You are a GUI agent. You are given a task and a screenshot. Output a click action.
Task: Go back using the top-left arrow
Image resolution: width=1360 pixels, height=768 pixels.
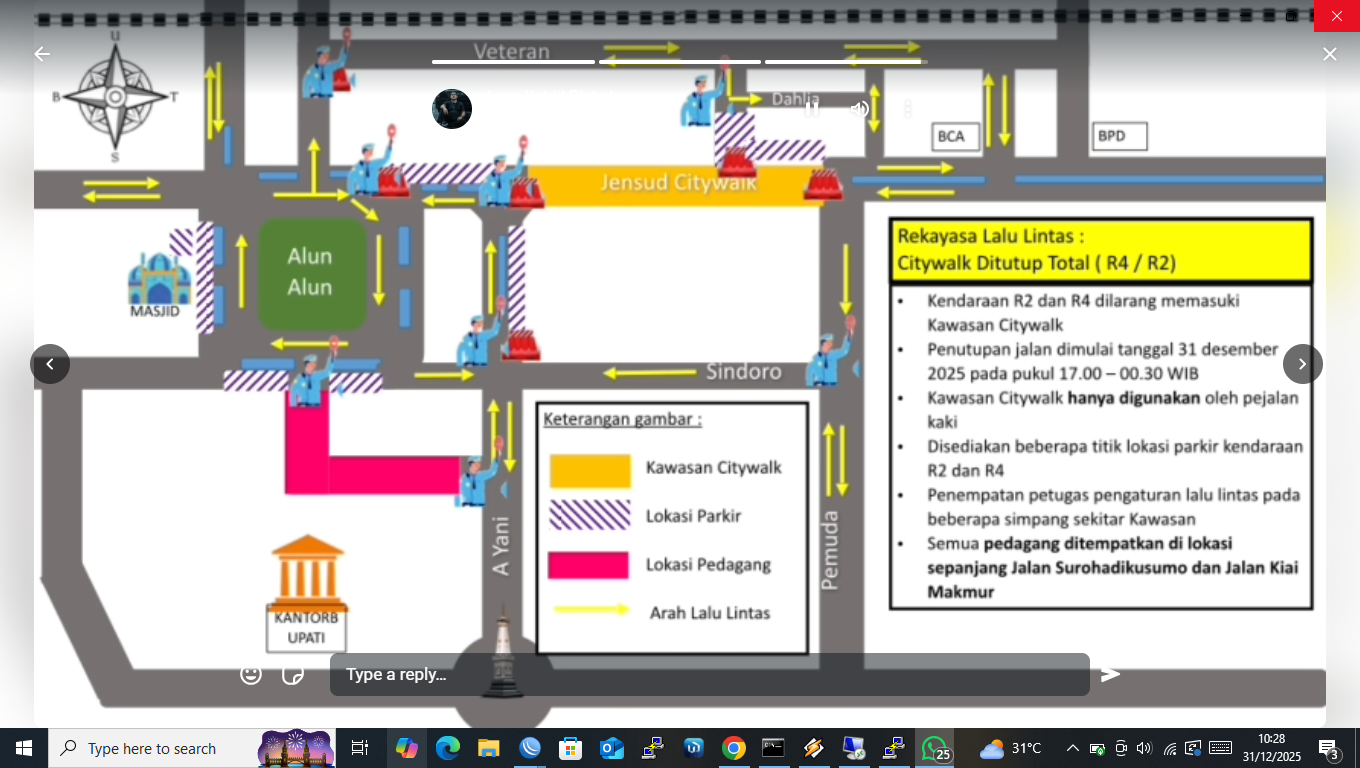42,54
